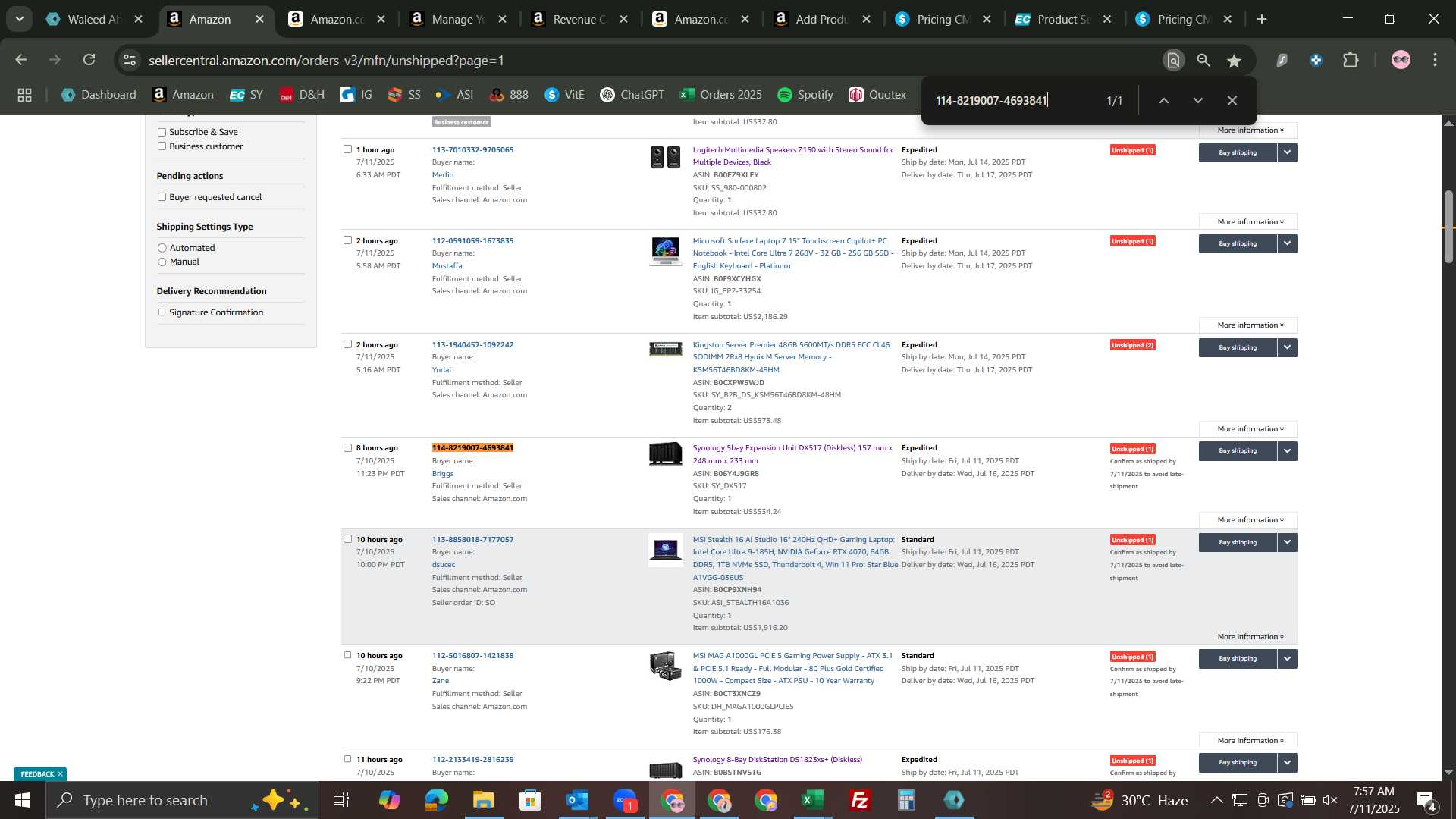
Task: Click Buy shipping for MSI MAG A1000GL order
Action: [x=1238, y=659]
